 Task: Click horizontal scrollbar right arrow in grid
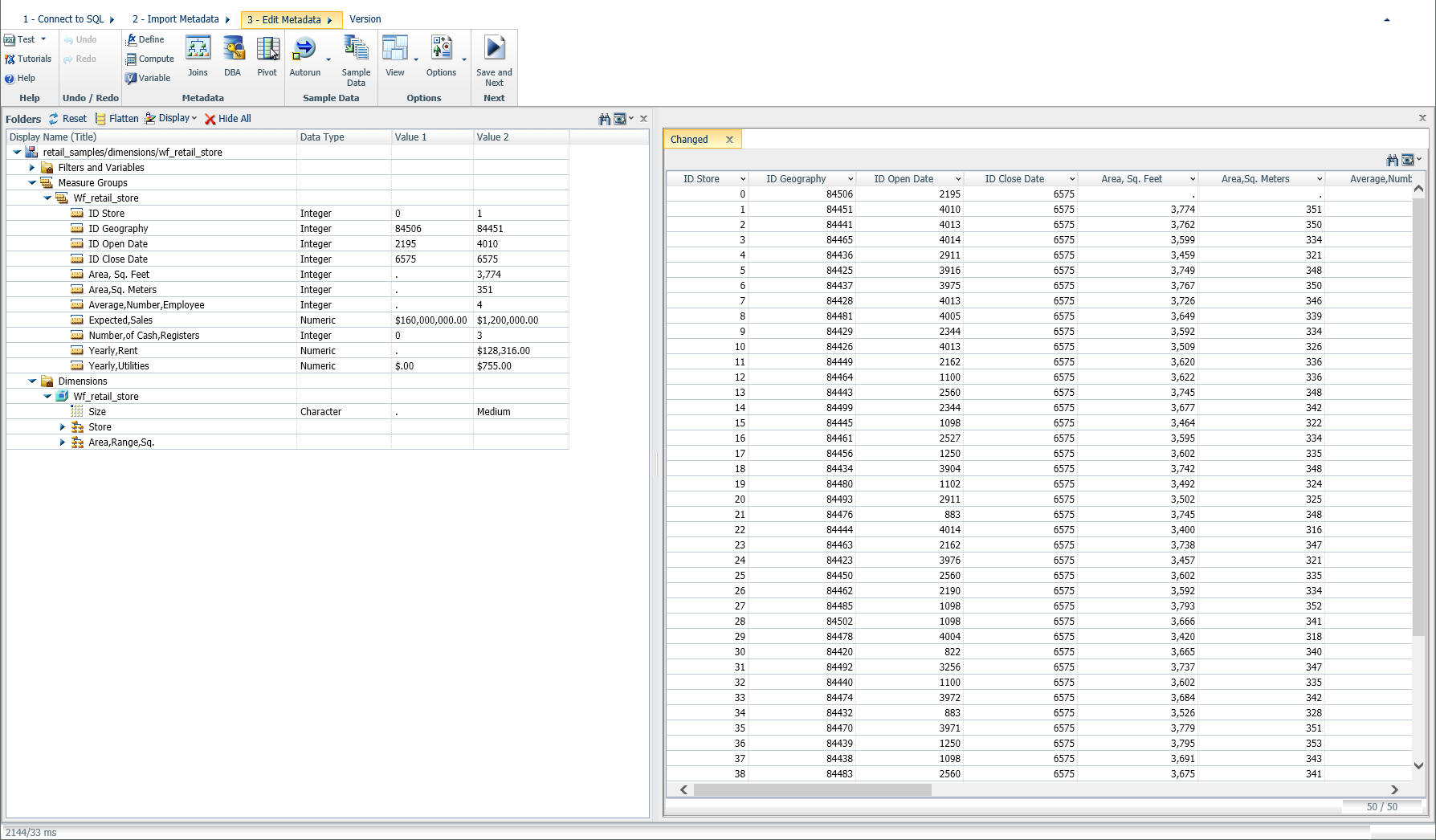click(1394, 790)
